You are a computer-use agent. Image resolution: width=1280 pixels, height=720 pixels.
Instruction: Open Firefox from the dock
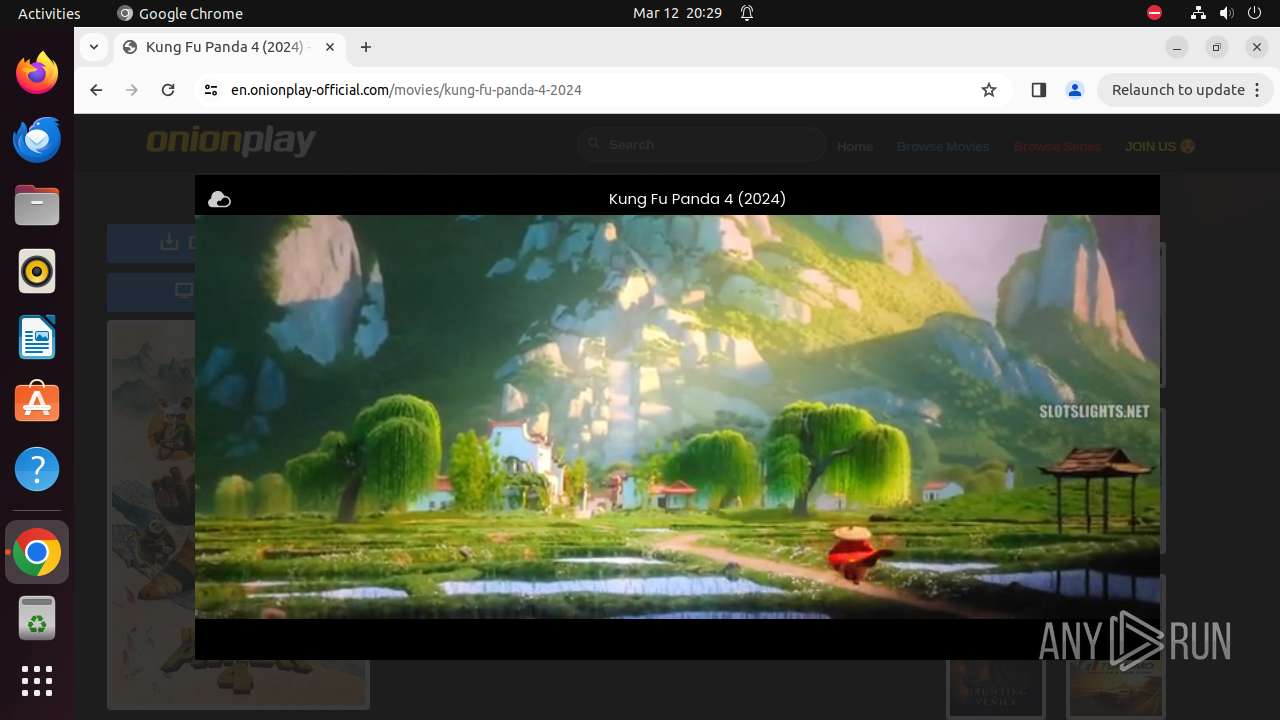point(37,73)
